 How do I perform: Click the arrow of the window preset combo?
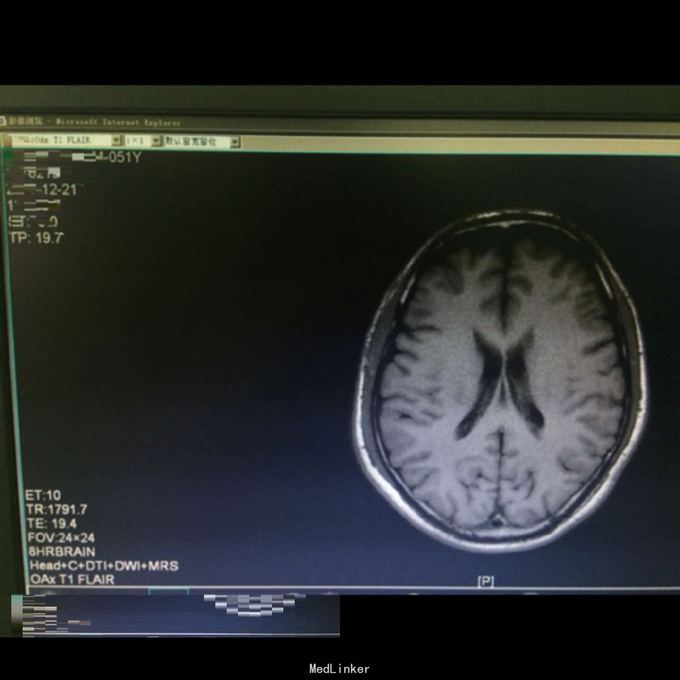[x=235, y=142]
